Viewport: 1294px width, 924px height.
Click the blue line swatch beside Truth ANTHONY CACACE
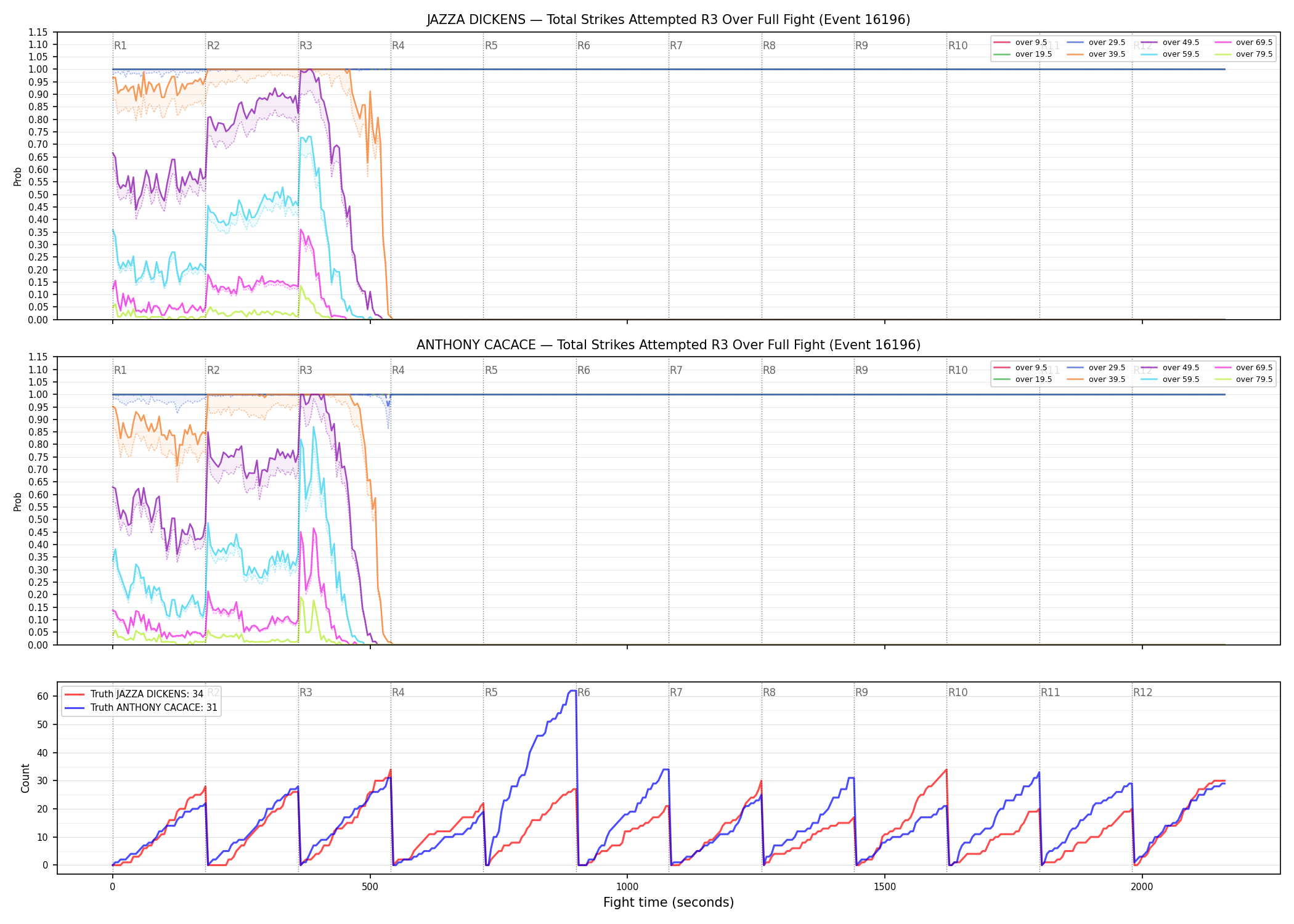point(75,708)
